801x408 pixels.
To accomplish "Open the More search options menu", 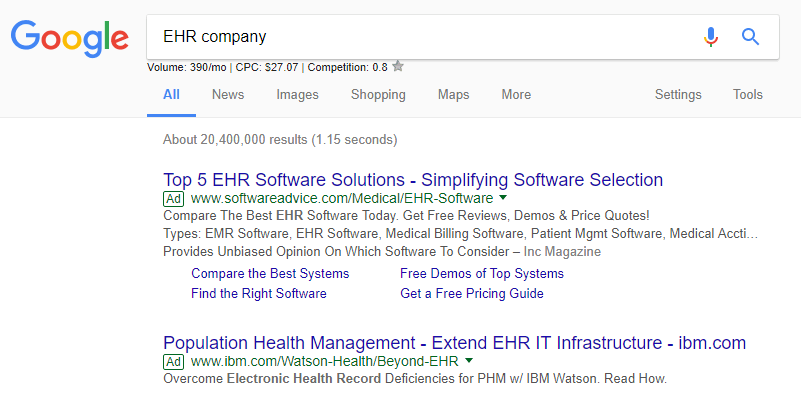I will (516, 94).
